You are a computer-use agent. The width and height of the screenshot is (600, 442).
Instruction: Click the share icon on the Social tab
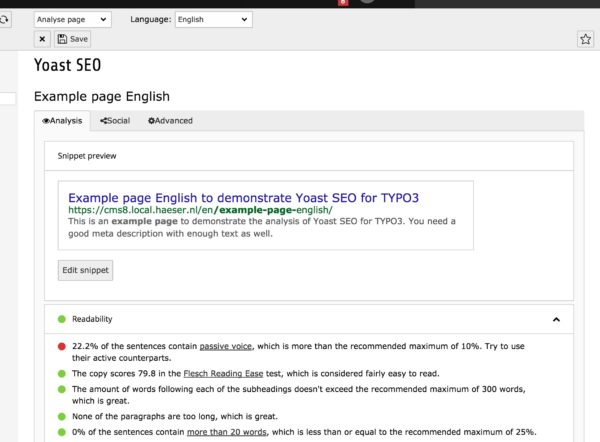coord(103,121)
